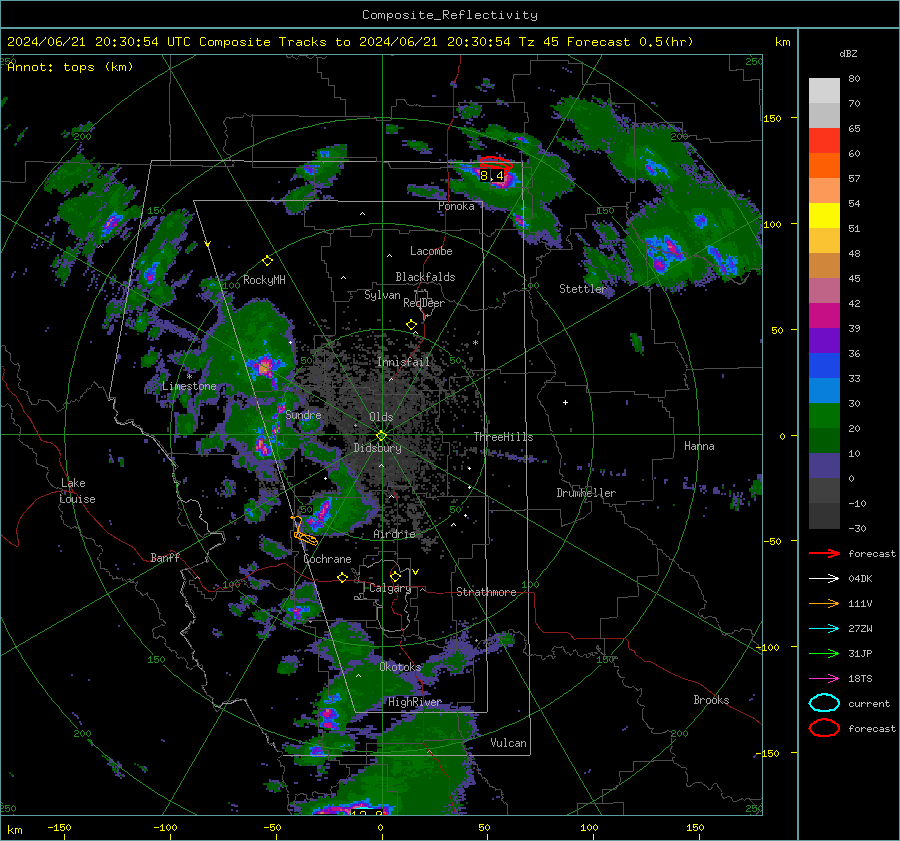Click the RockyMH label
The height and width of the screenshot is (841, 900).
(x=264, y=280)
